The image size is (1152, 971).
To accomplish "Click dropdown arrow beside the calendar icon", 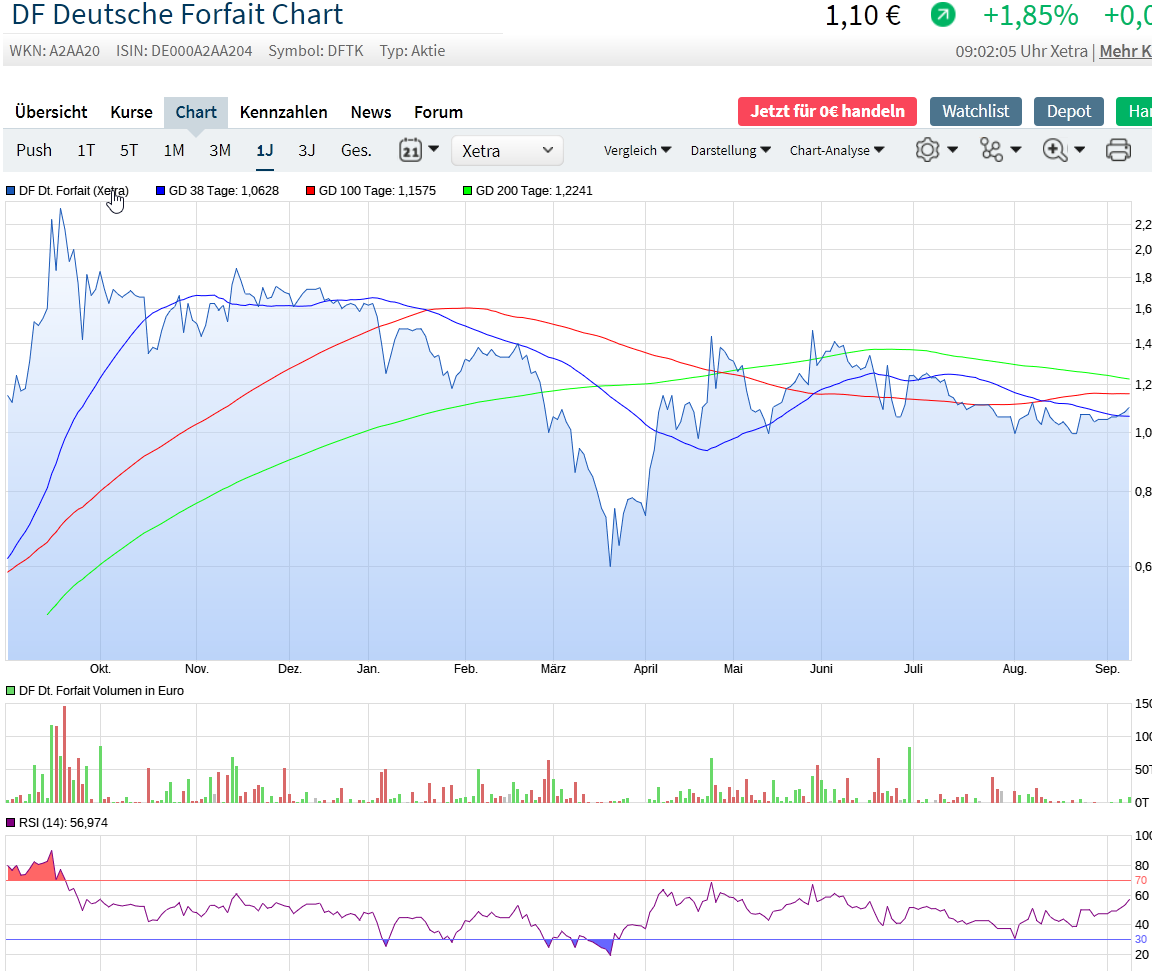I will click(x=433, y=149).
